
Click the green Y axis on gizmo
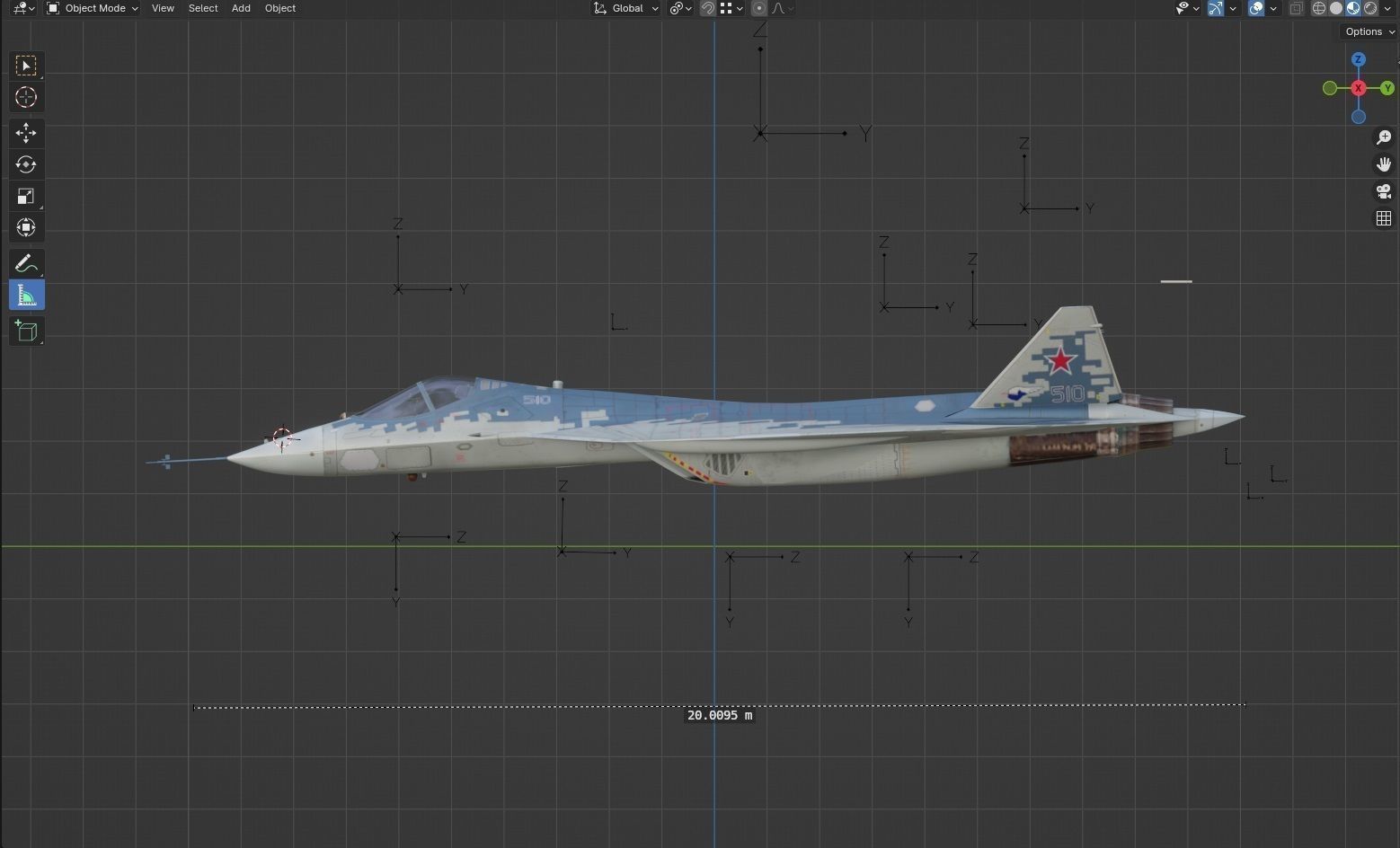1387,88
